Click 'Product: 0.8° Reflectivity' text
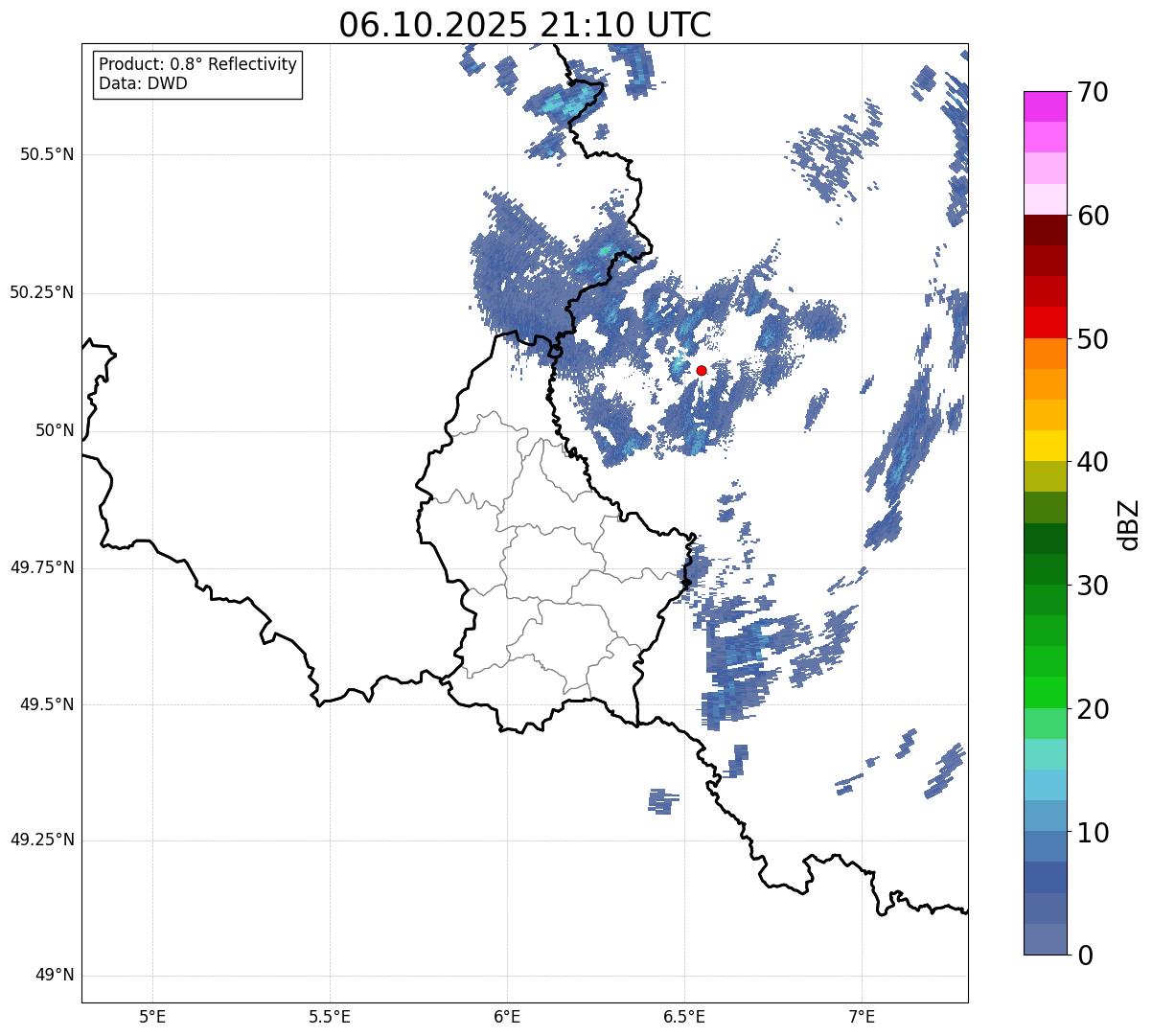The image size is (1152, 1036). pyautogui.click(x=198, y=64)
